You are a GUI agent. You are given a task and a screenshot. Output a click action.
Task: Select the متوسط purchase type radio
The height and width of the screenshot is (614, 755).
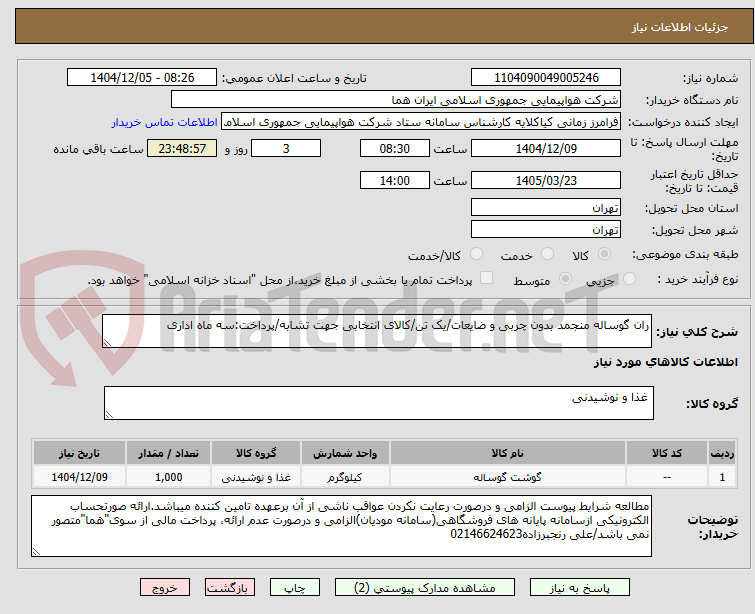pos(565,278)
